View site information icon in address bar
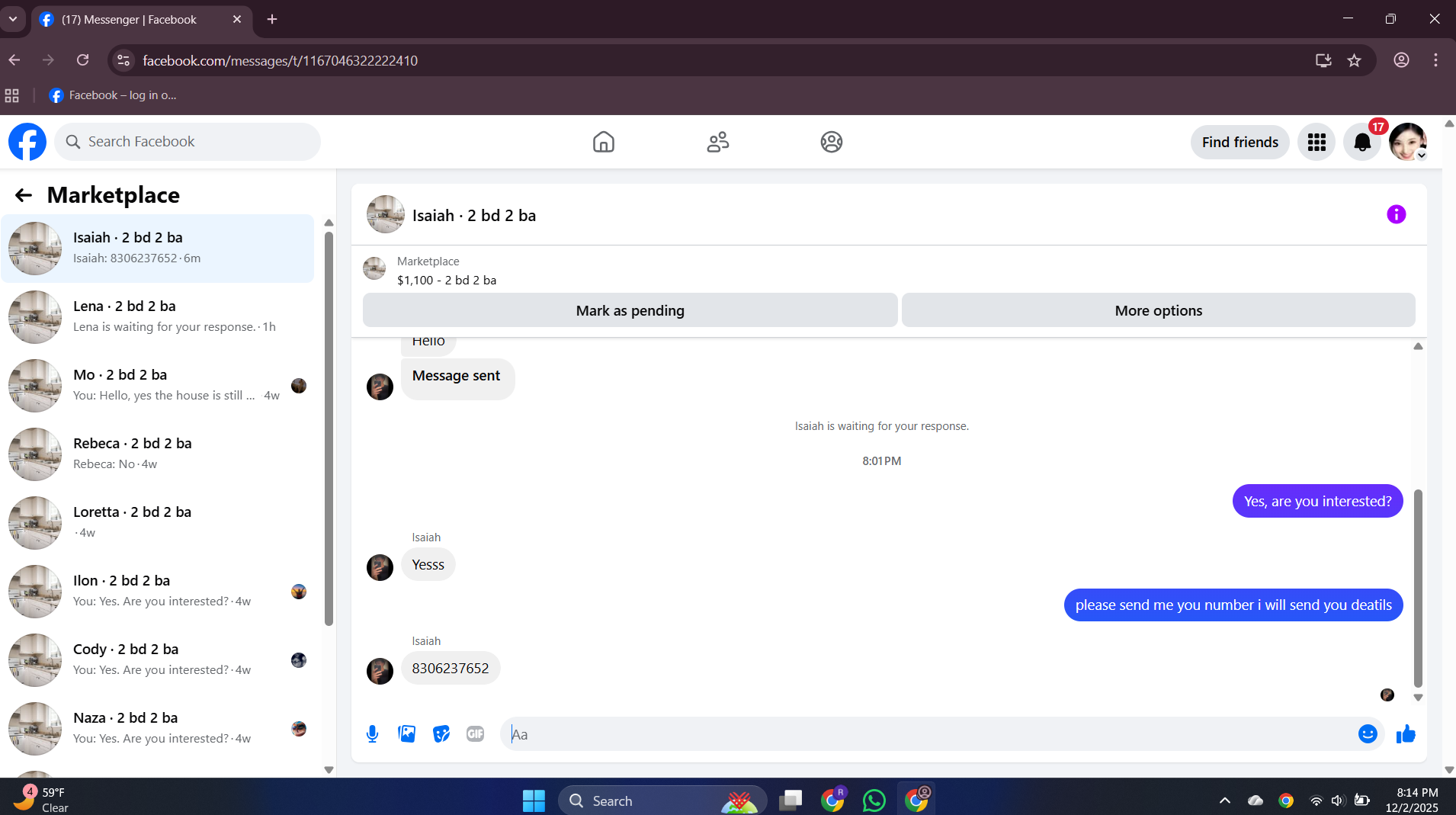 pos(123,60)
